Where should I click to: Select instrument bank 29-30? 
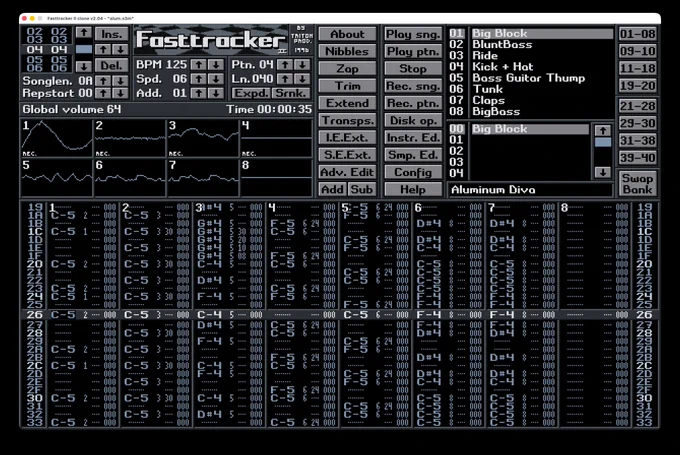coord(637,123)
